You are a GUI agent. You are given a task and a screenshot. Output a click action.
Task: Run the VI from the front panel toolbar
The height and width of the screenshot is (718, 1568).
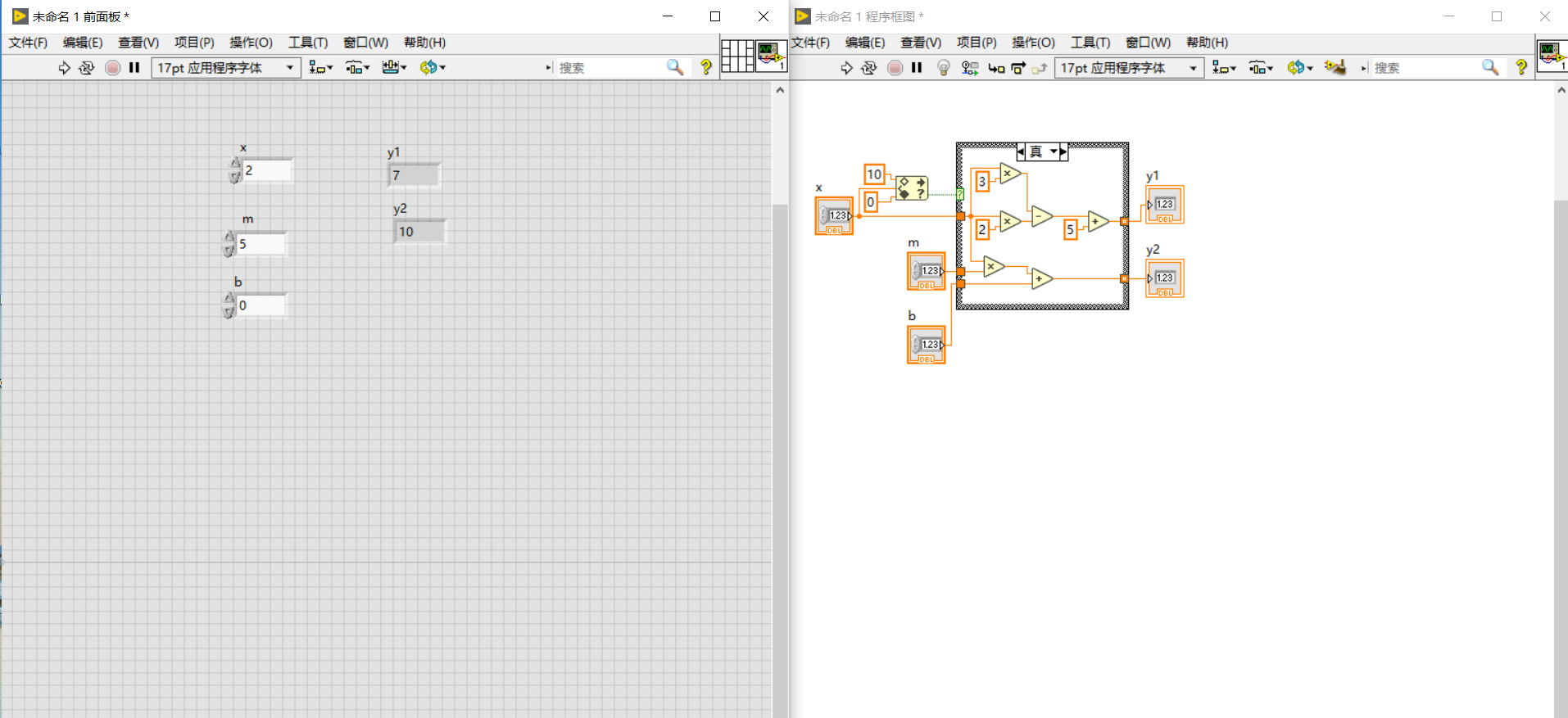65,68
